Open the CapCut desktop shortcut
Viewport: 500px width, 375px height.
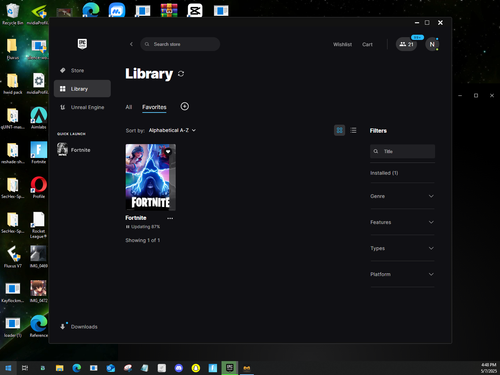(195, 10)
